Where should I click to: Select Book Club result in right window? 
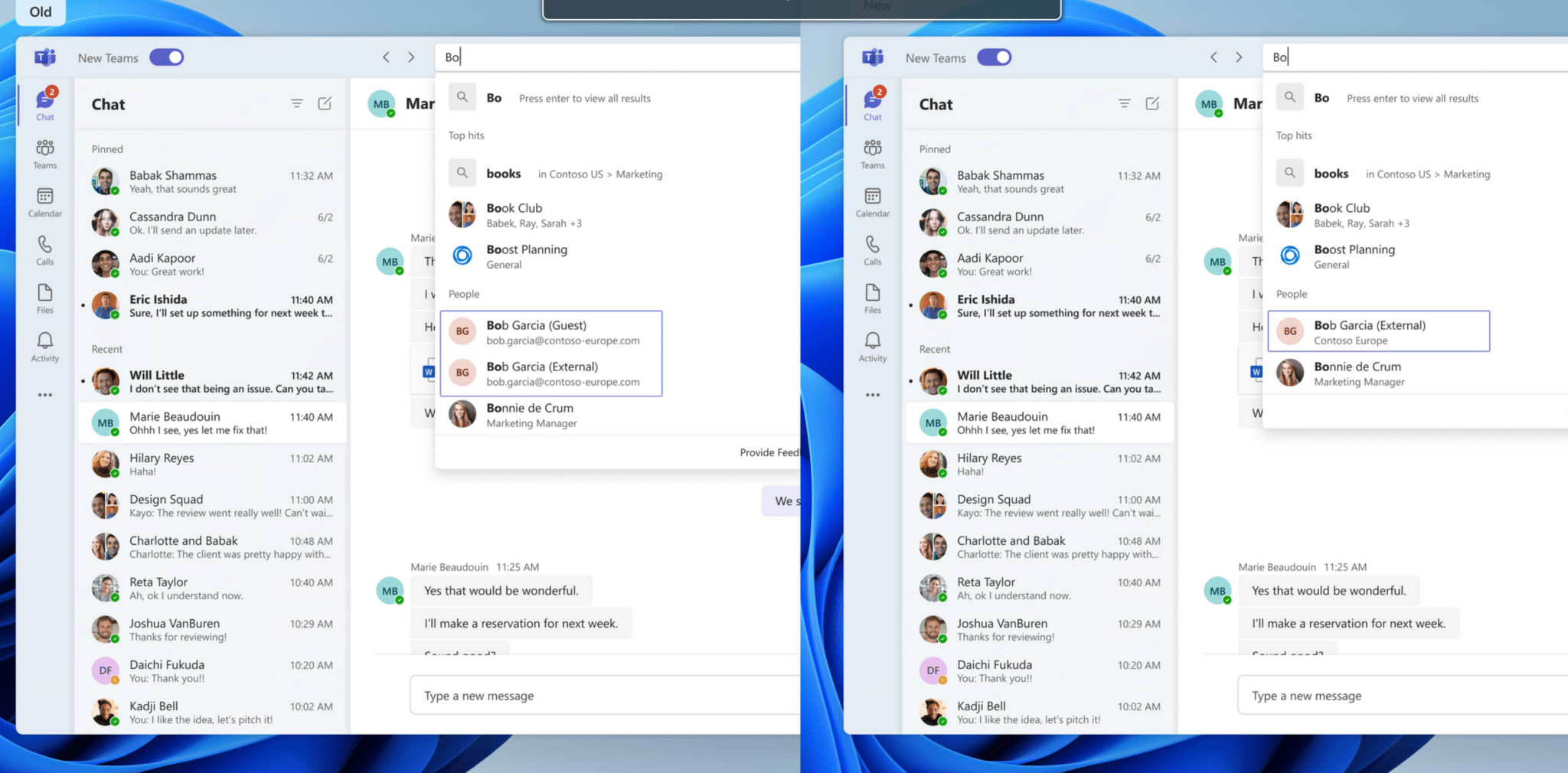1416,215
